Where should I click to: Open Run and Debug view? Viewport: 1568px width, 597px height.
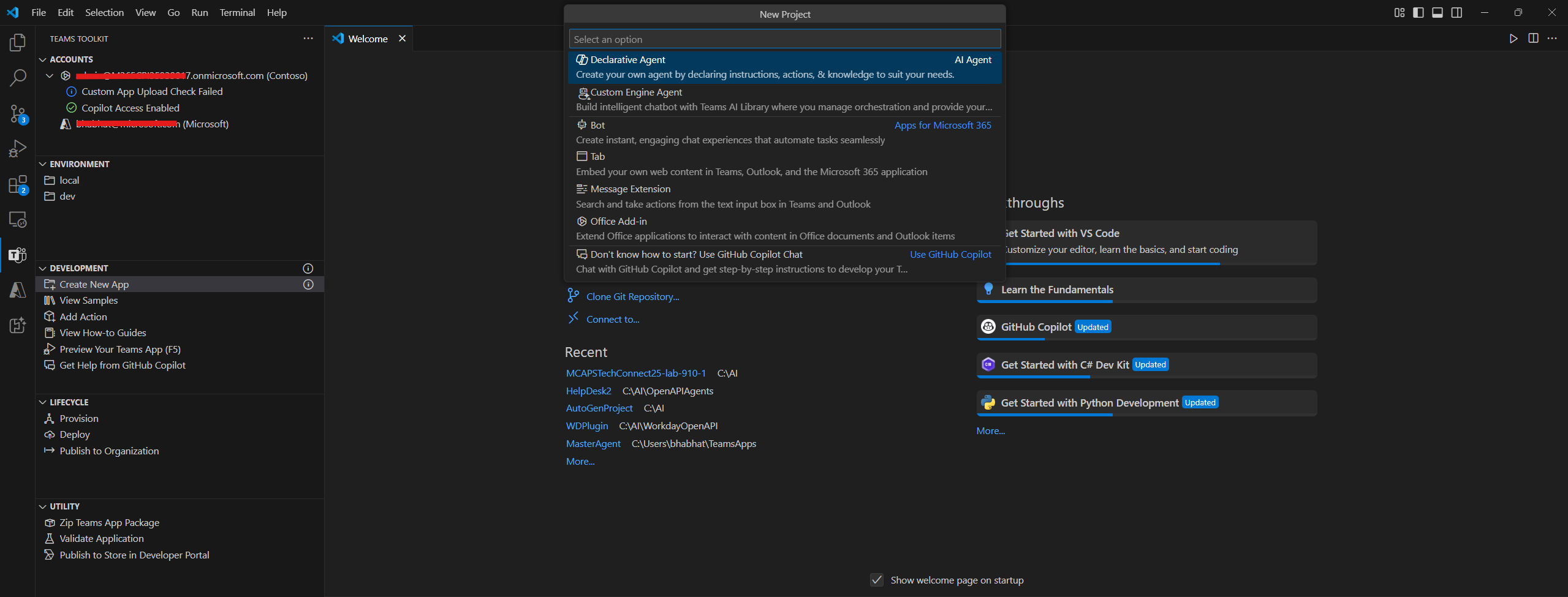click(x=18, y=149)
